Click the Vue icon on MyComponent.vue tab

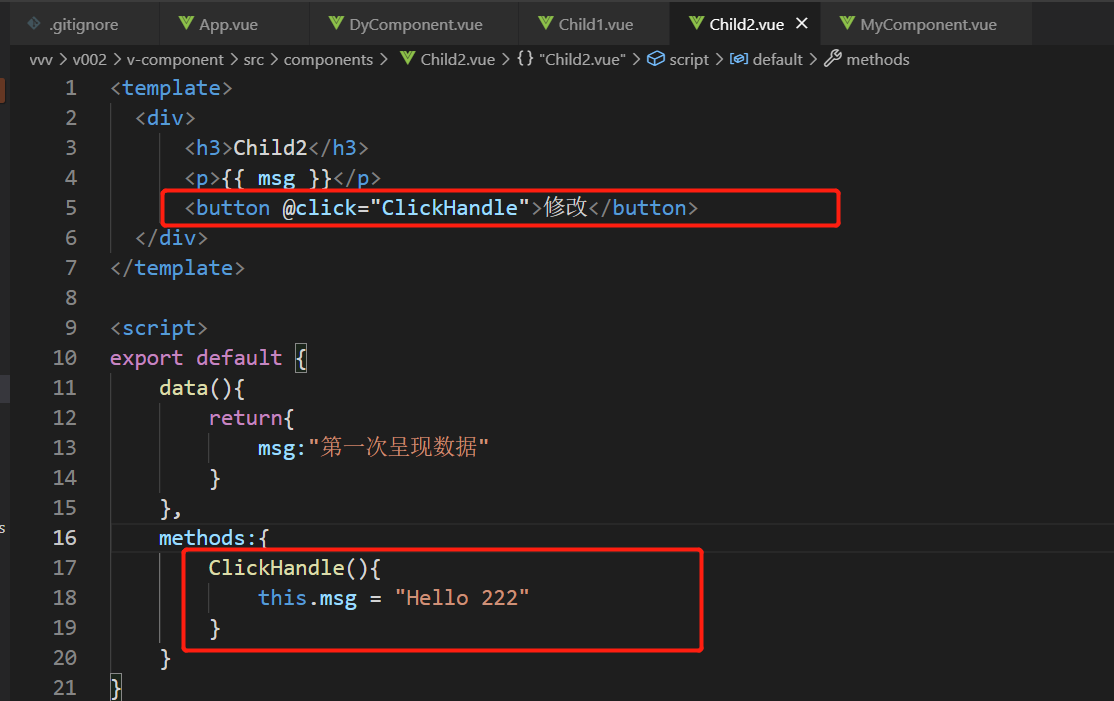(x=847, y=23)
